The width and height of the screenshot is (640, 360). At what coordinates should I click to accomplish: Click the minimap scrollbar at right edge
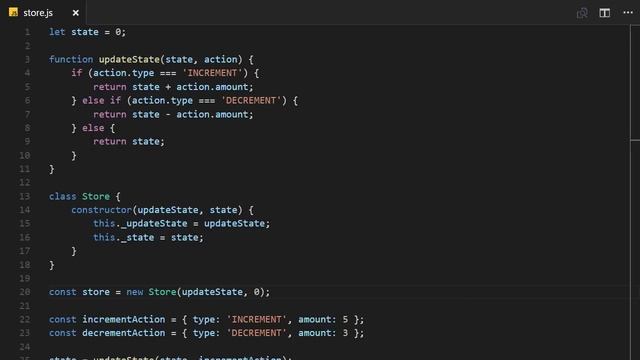pyautogui.click(x=635, y=192)
